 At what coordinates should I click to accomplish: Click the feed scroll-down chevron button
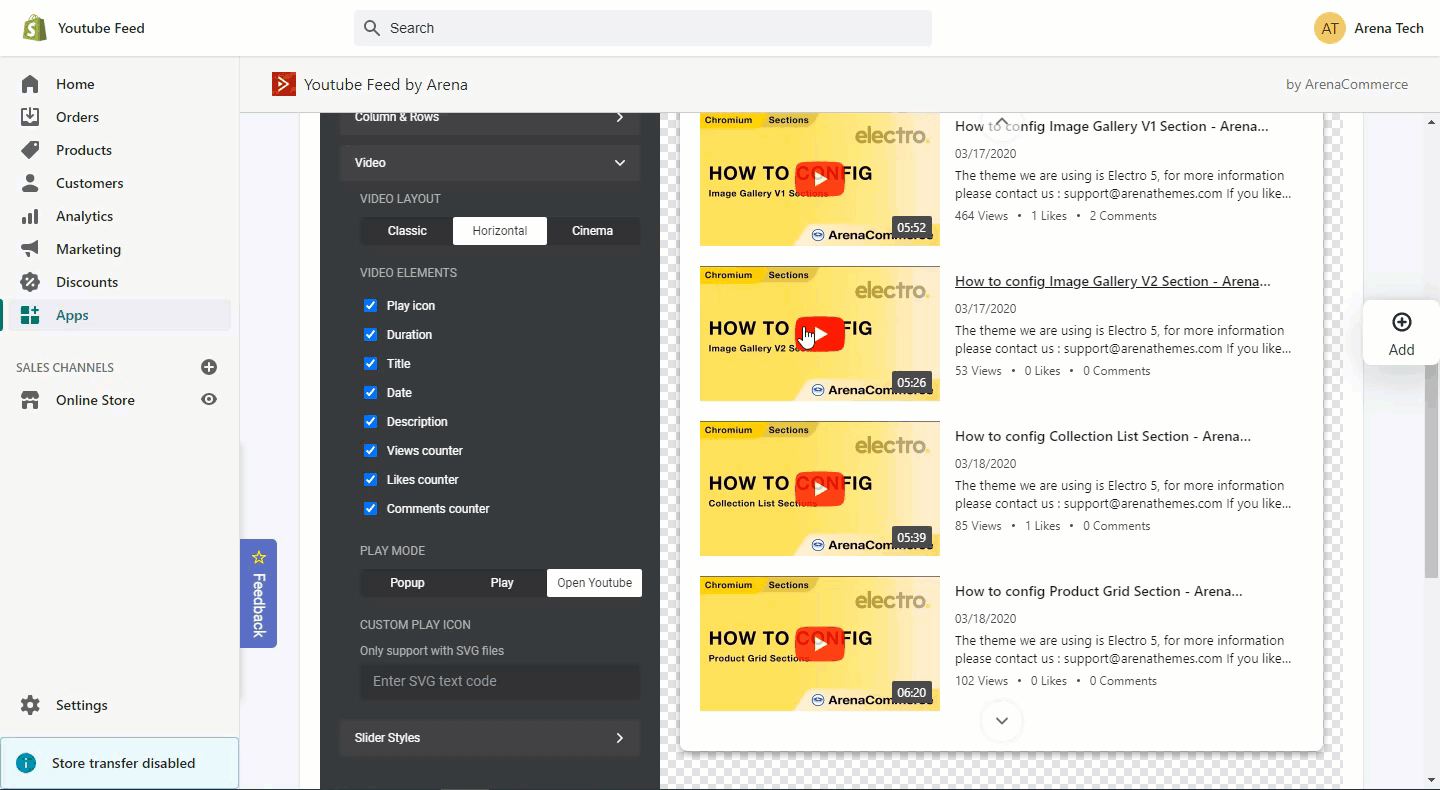pyautogui.click(x=1002, y=721)
